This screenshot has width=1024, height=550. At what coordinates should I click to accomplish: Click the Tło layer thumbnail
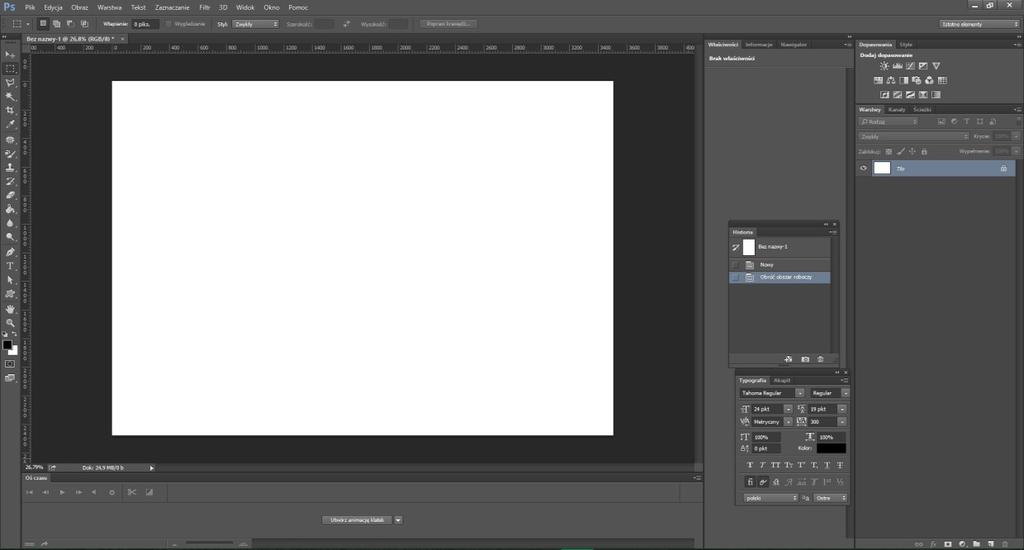click(x=882, y=169)
